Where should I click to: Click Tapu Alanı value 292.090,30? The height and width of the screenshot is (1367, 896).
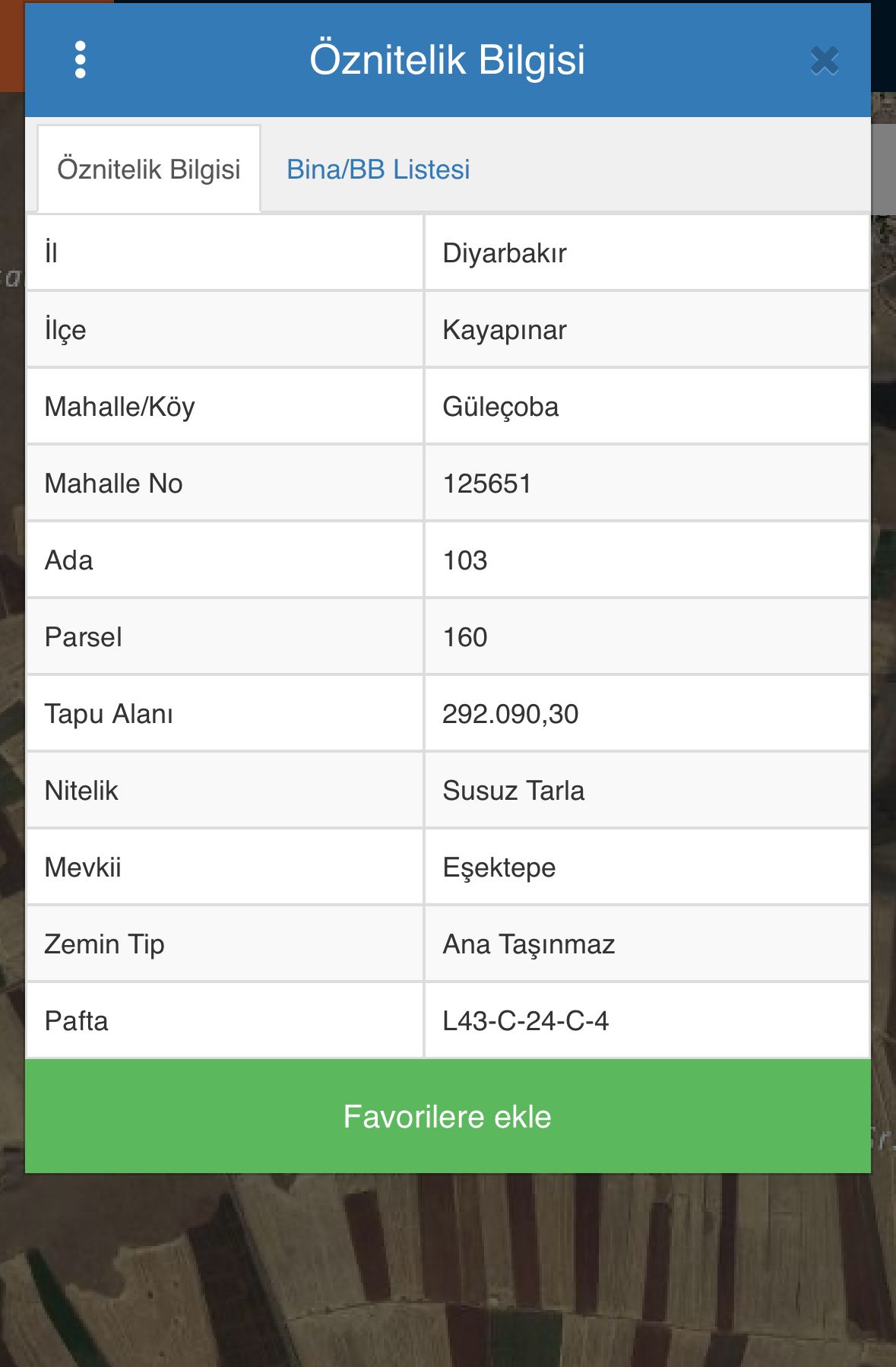[x=647, y=714]
